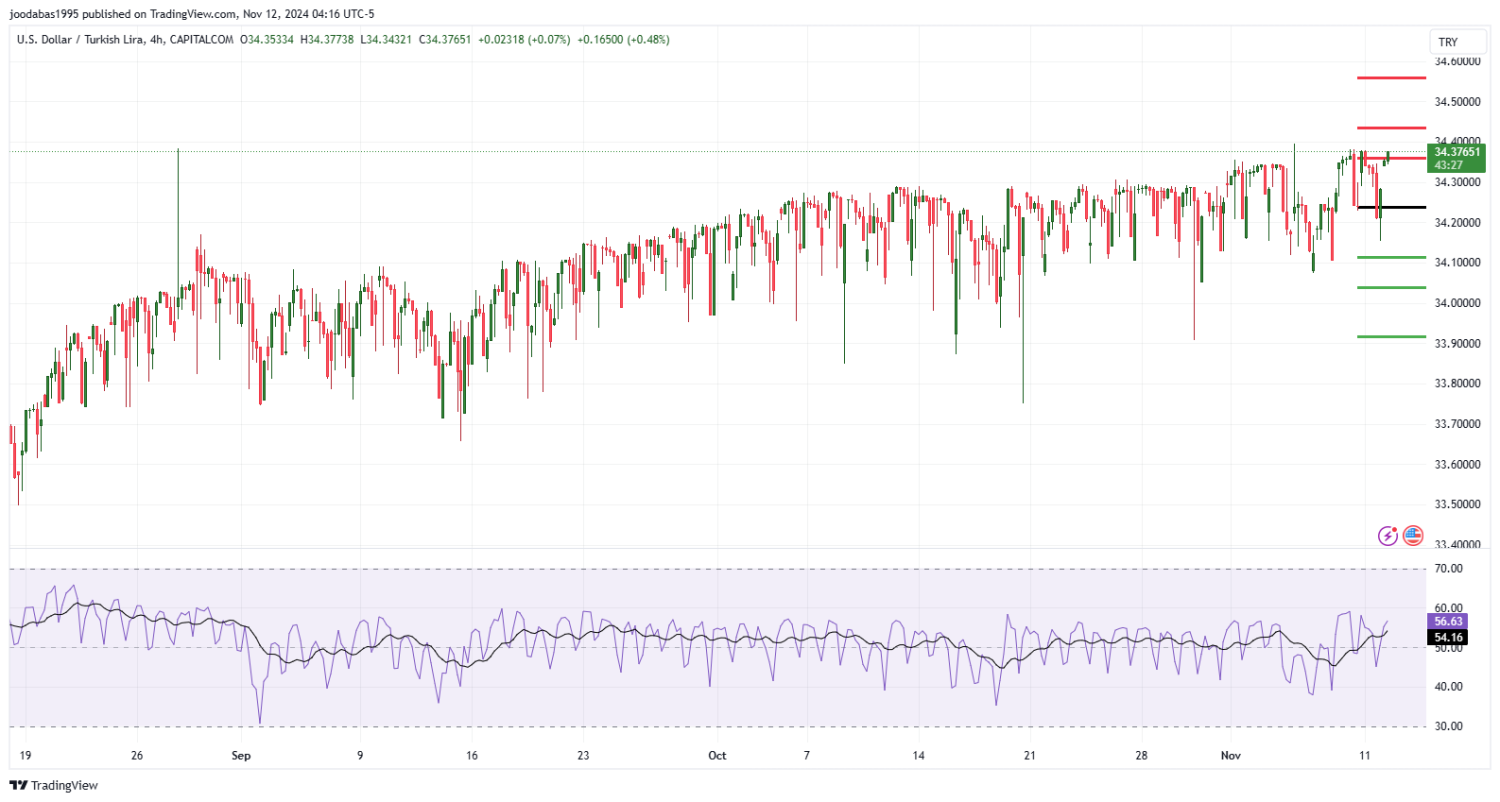Click the 33.50000 price axis label
Viewport: 1500px width, 802px height.
pyautogui.click(x=1457, y=504)
